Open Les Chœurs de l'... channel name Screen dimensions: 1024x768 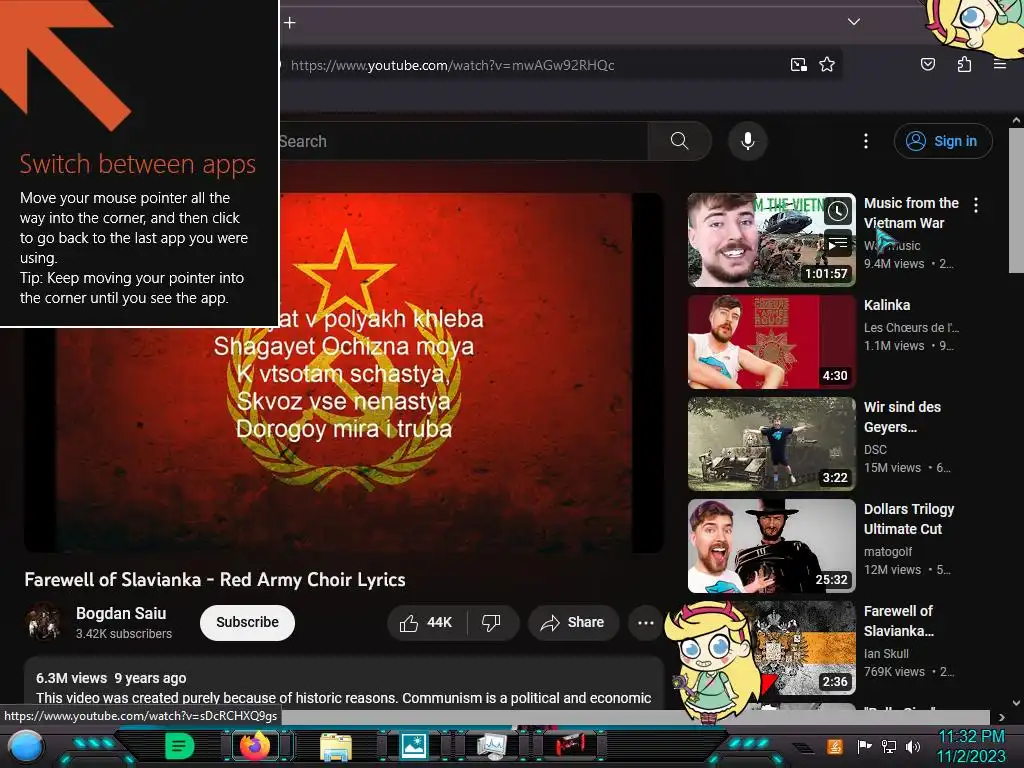pos(911,328)
